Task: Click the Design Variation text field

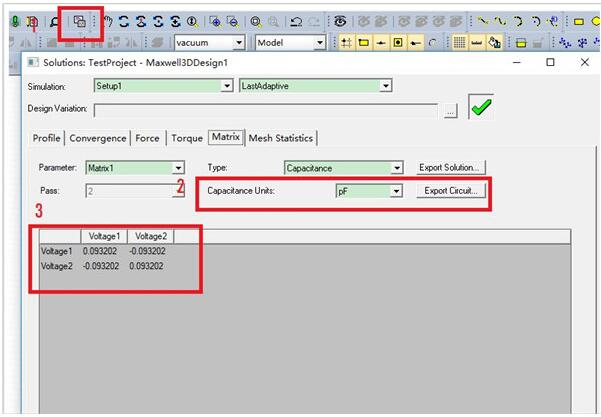Action: click(x=266, y=111)
